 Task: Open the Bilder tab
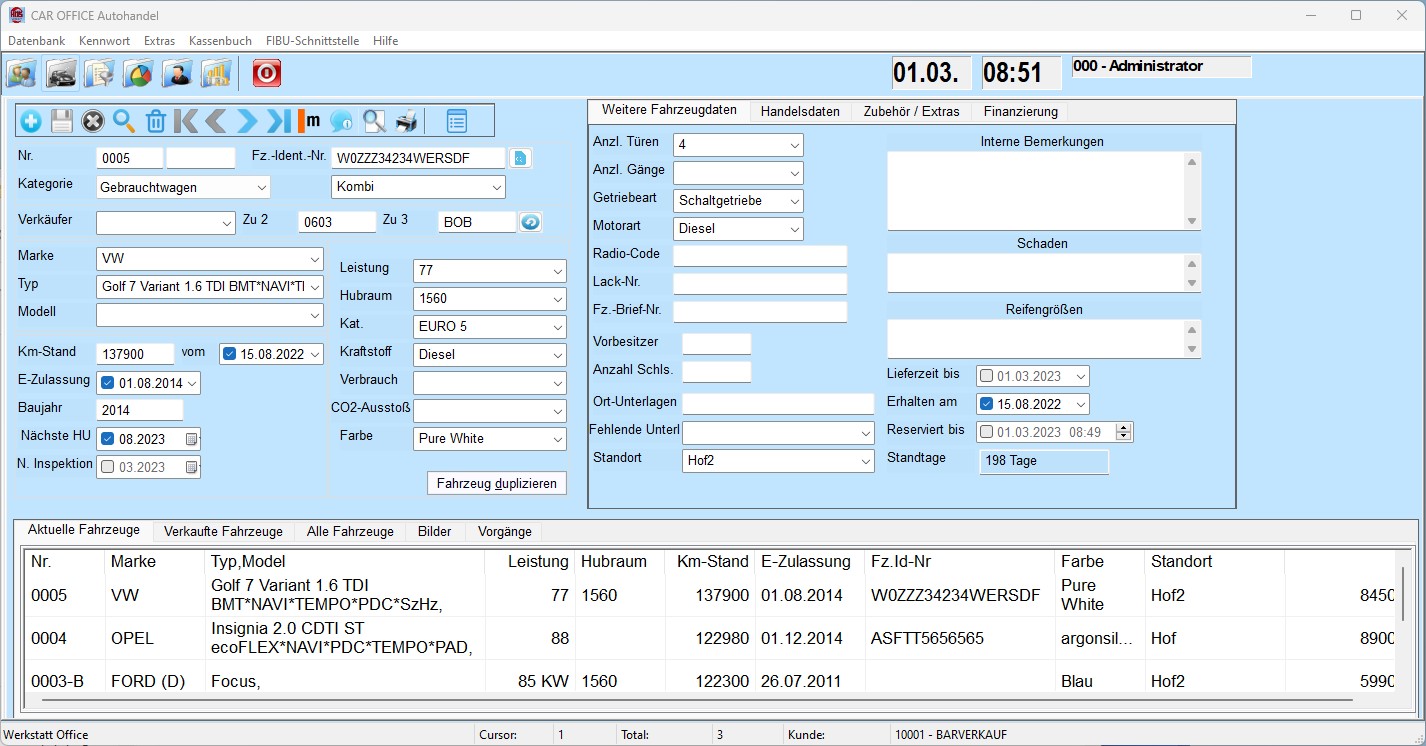435,532
